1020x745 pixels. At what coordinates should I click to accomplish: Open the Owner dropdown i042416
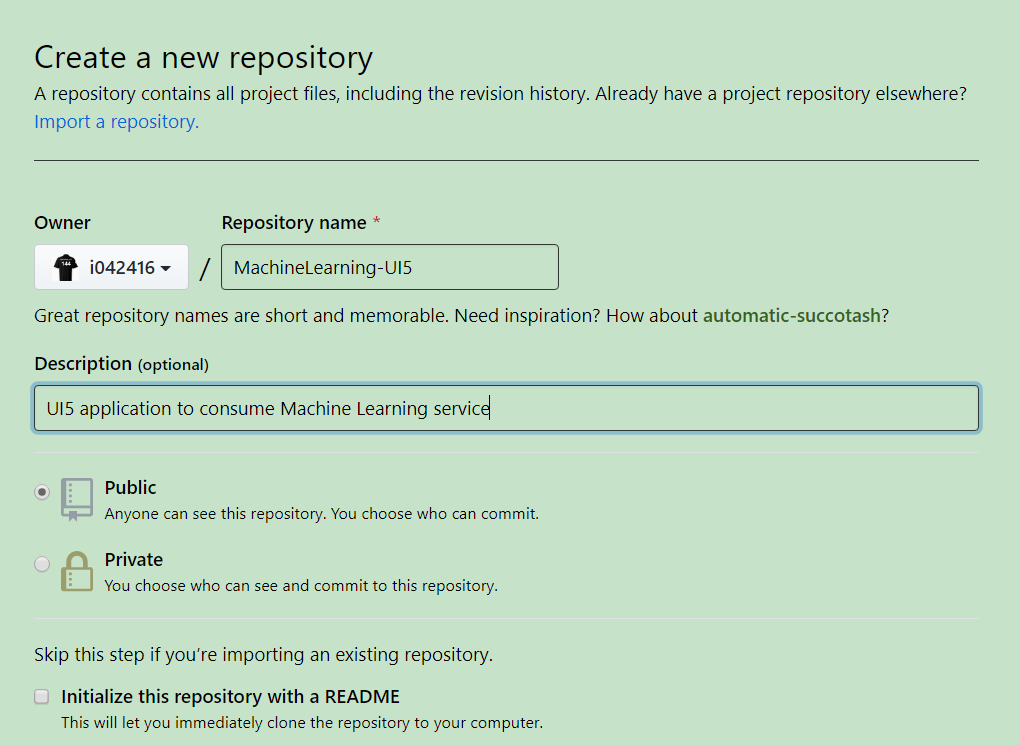(x=111, y=267)
